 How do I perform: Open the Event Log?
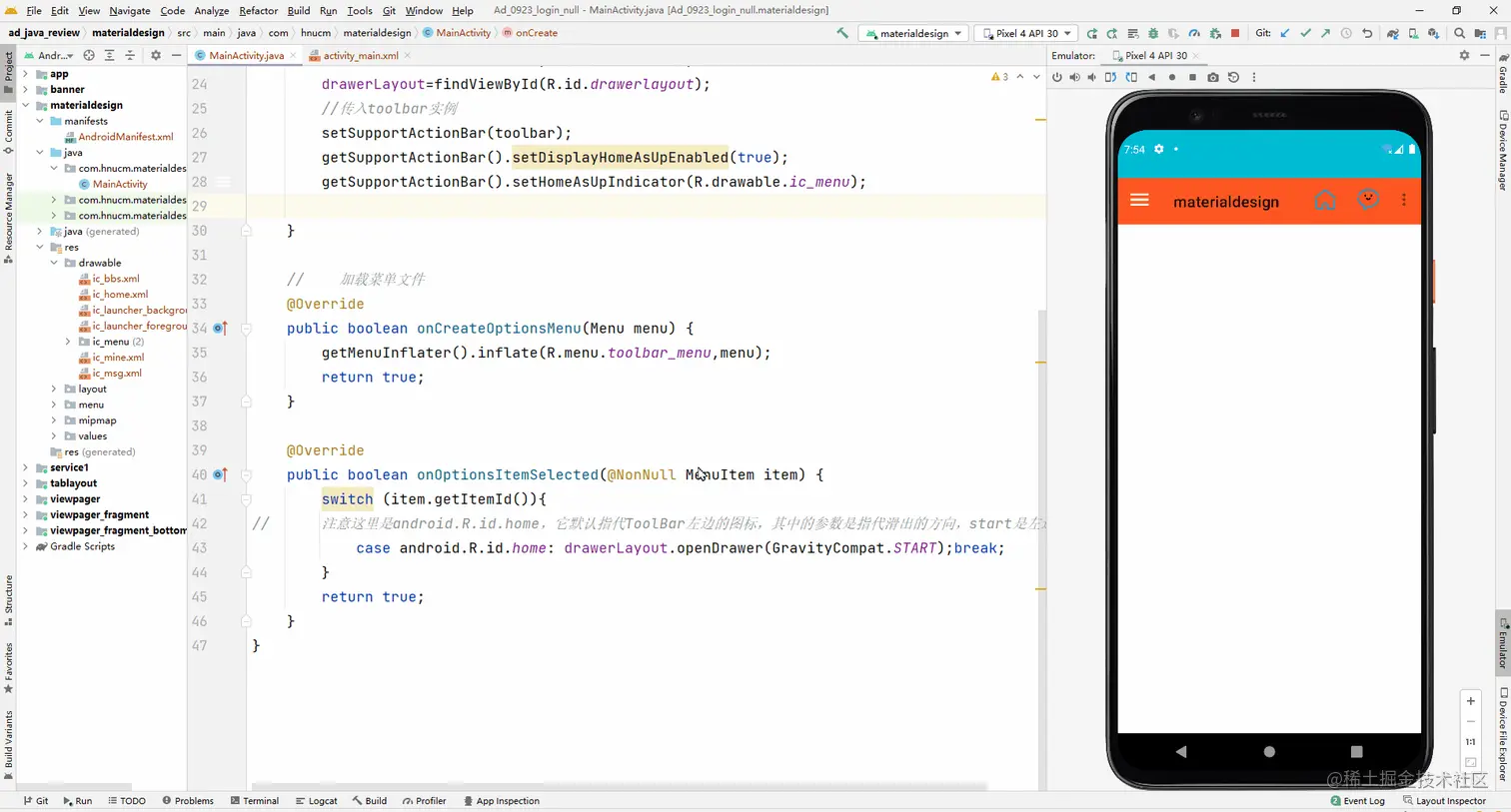click(x=1358, y=801)
